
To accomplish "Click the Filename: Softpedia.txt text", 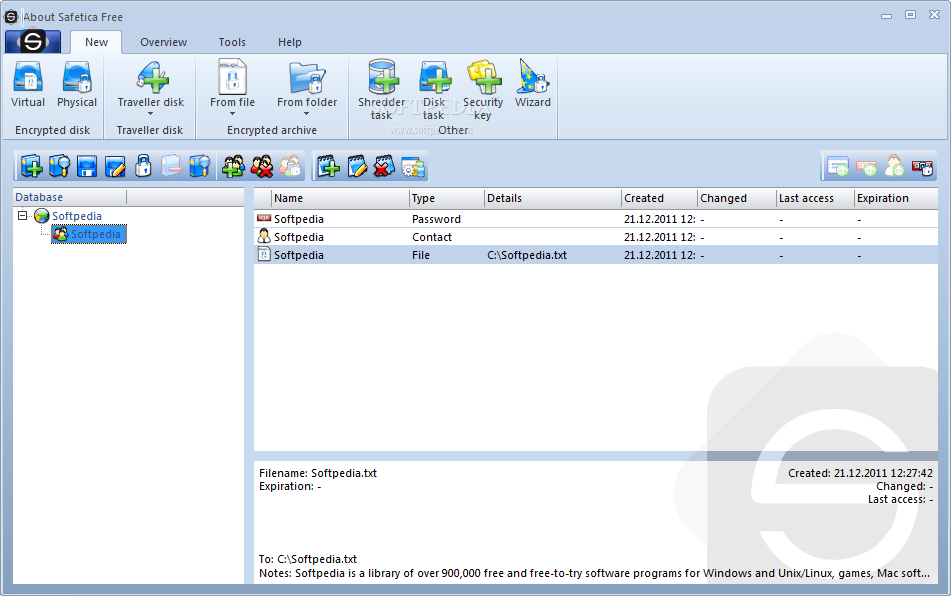I will (x=318, y=473).
